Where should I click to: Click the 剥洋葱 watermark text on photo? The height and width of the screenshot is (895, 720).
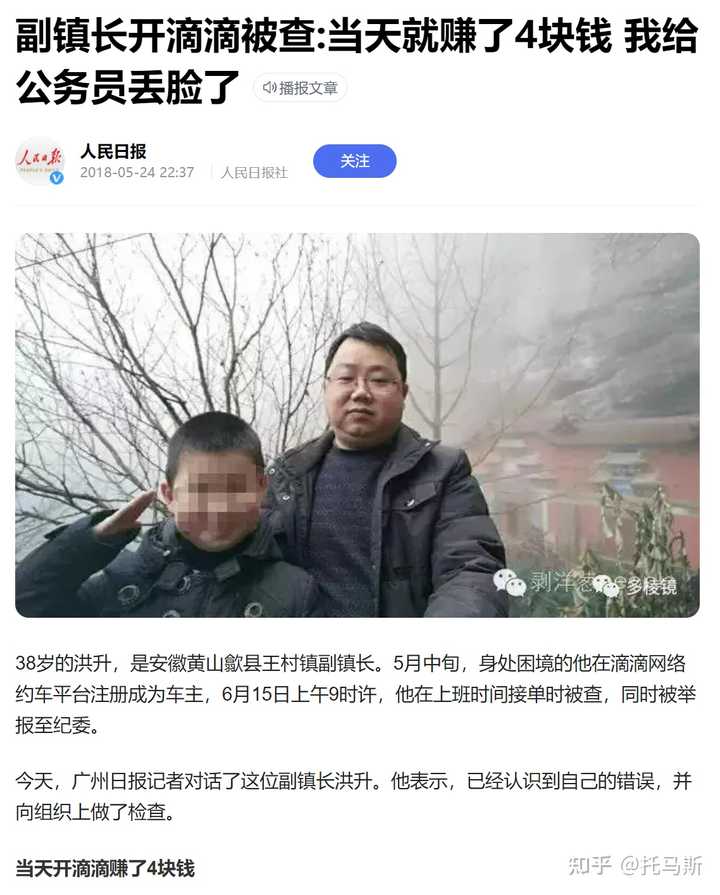coord(560,582)
